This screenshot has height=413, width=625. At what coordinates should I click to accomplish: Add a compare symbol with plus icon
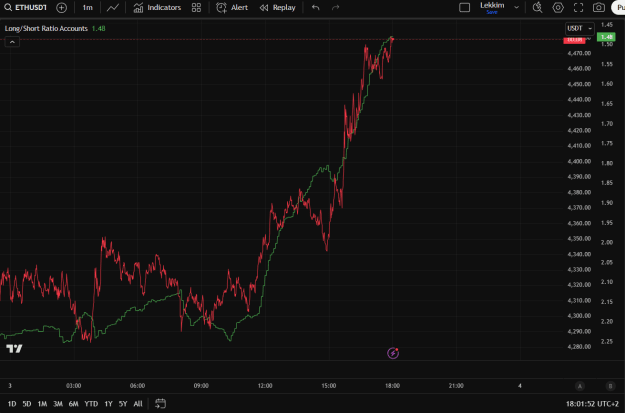[61, 8]
